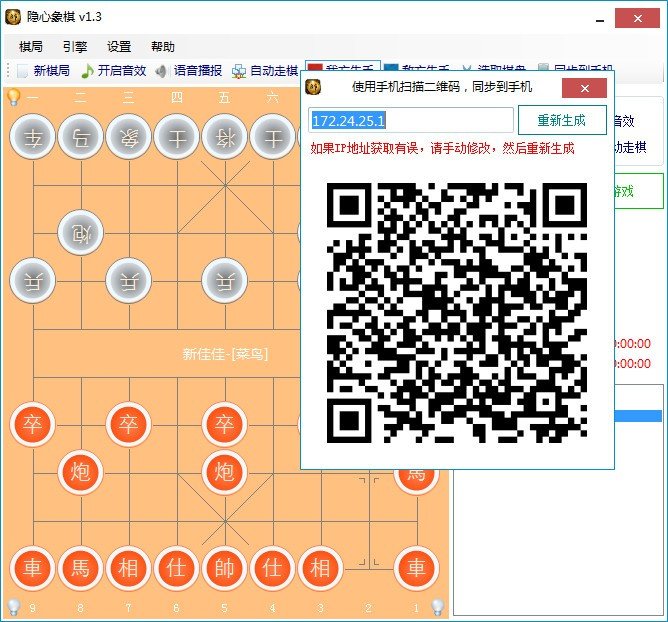Select the gray 兵 in column 三
668x622 pixels.
[x=128, y=281]
